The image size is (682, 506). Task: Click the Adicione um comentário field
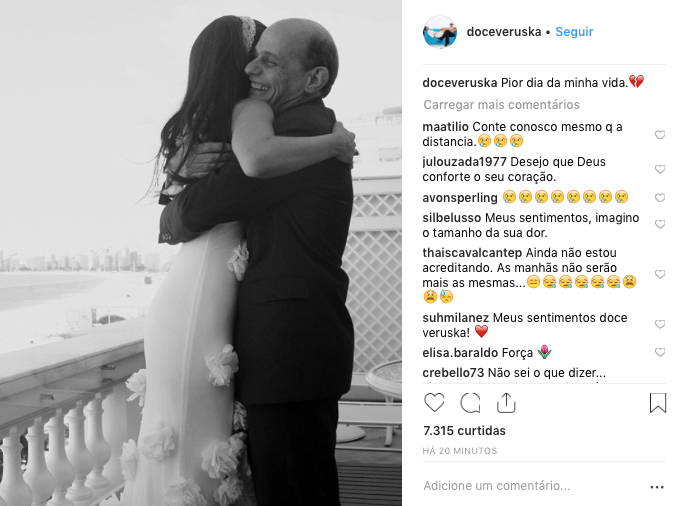pos(534,486)
